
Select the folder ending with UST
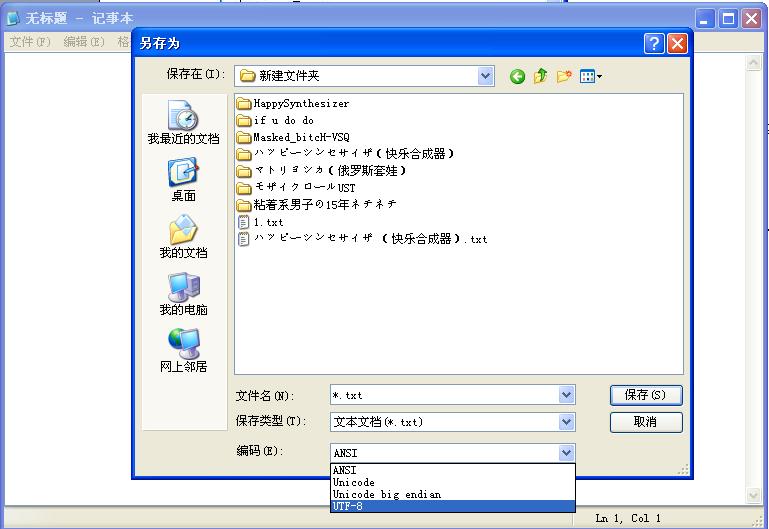tap(296, 188)
